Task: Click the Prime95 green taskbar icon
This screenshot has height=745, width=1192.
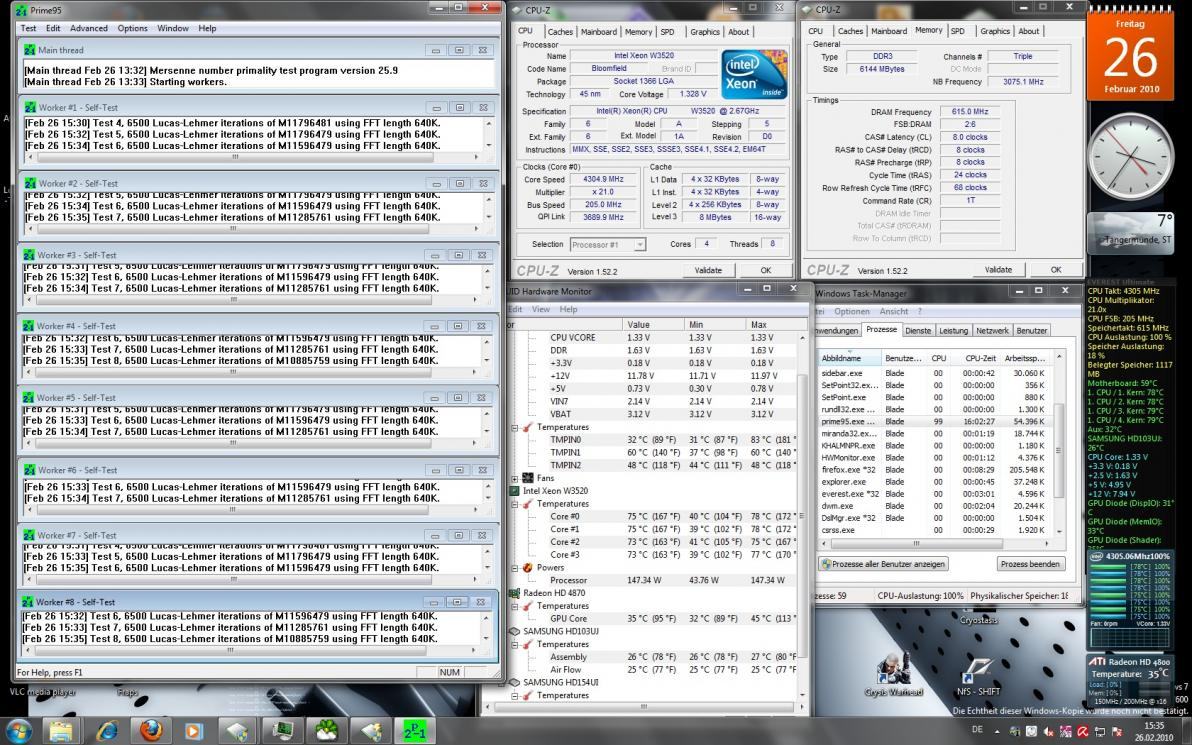Action: click(x=414, y=731)
